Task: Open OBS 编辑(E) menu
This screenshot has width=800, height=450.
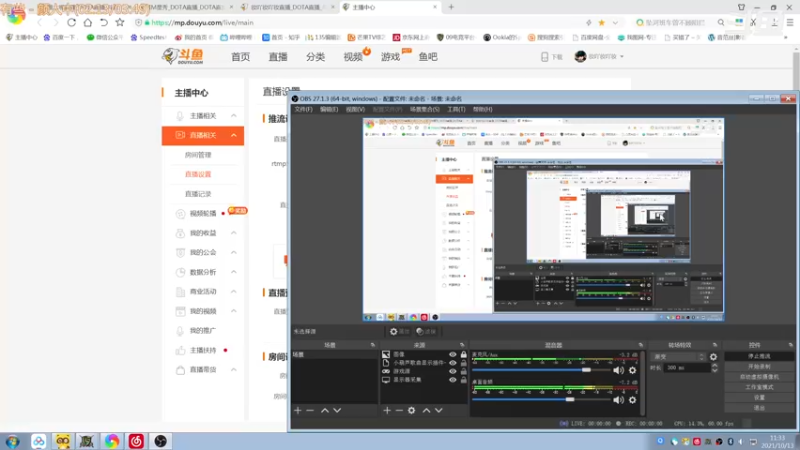Action: [329, 109]
